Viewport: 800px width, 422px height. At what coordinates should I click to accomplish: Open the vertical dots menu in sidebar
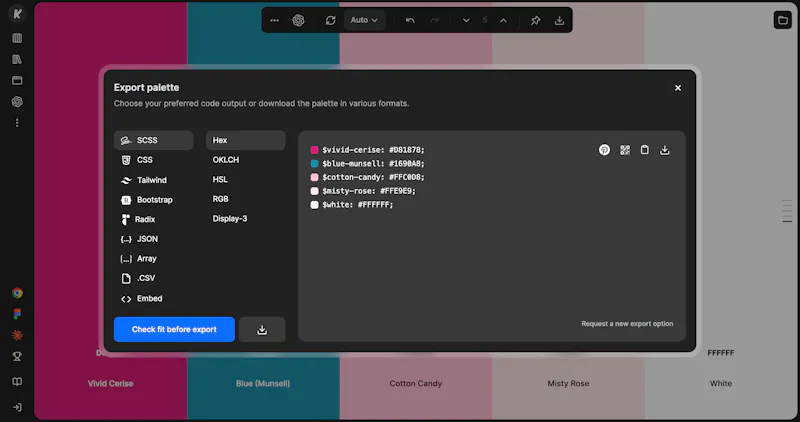coord(17,123)
